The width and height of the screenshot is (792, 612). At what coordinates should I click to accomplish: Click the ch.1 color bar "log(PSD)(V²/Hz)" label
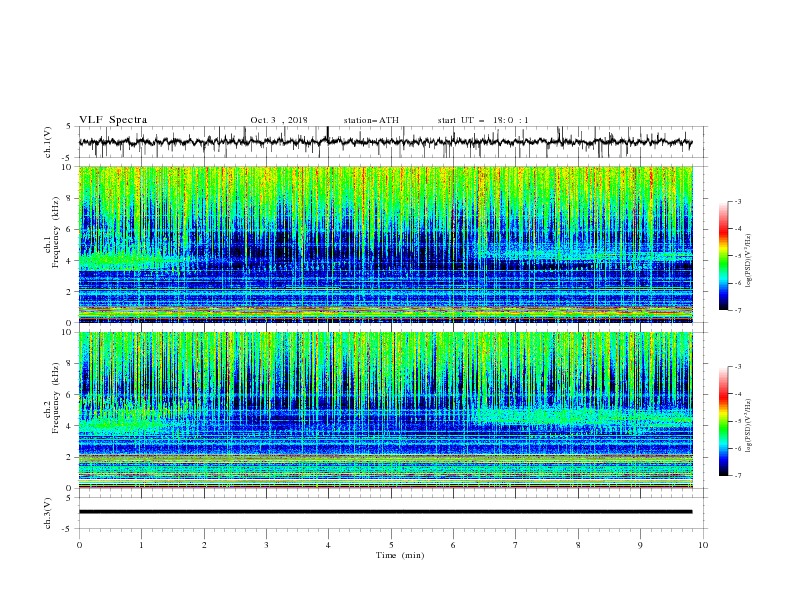point(749,261)
